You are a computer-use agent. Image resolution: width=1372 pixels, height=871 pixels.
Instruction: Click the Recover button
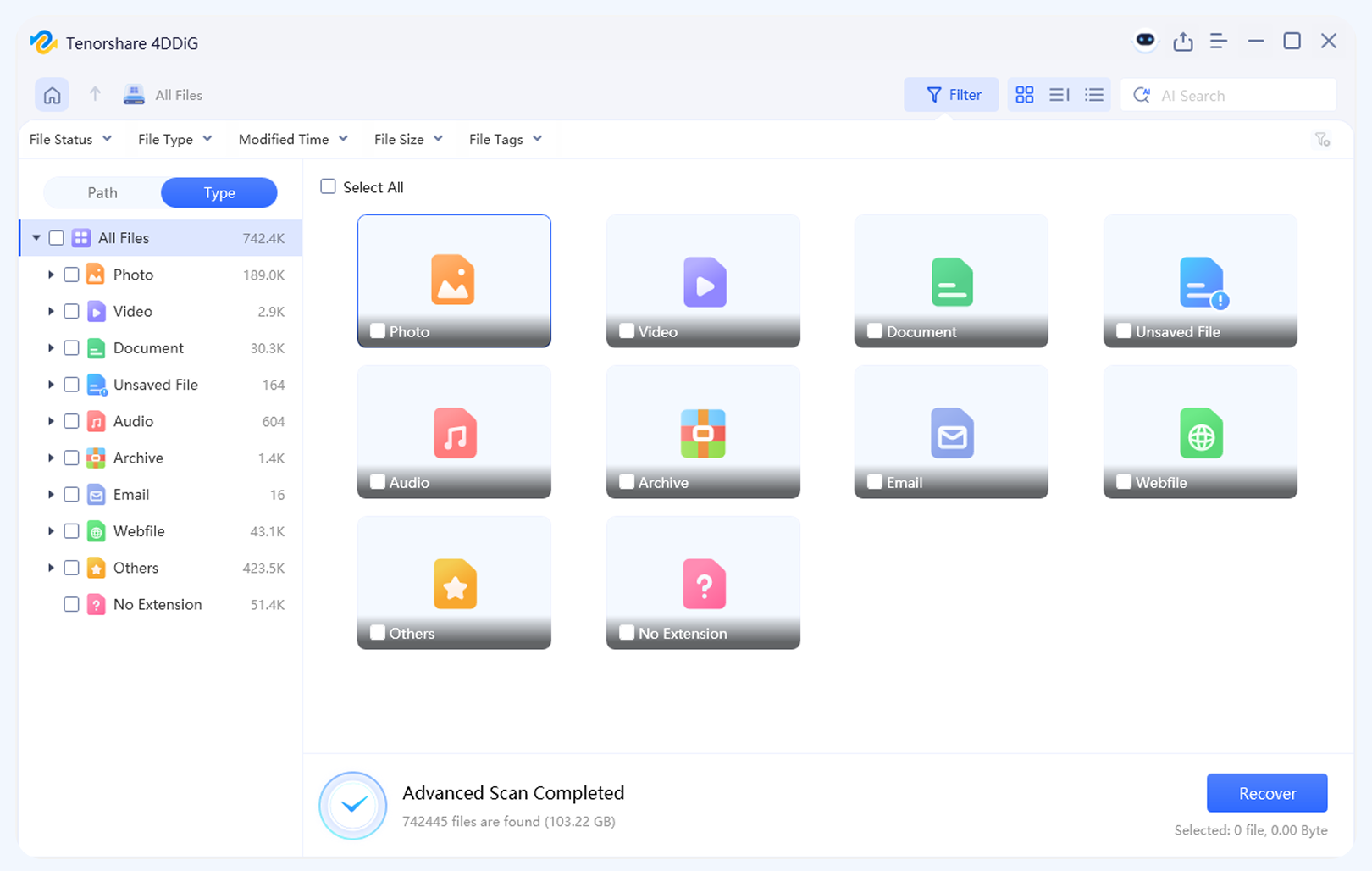pyautogui.click(x=1266, y=793)
